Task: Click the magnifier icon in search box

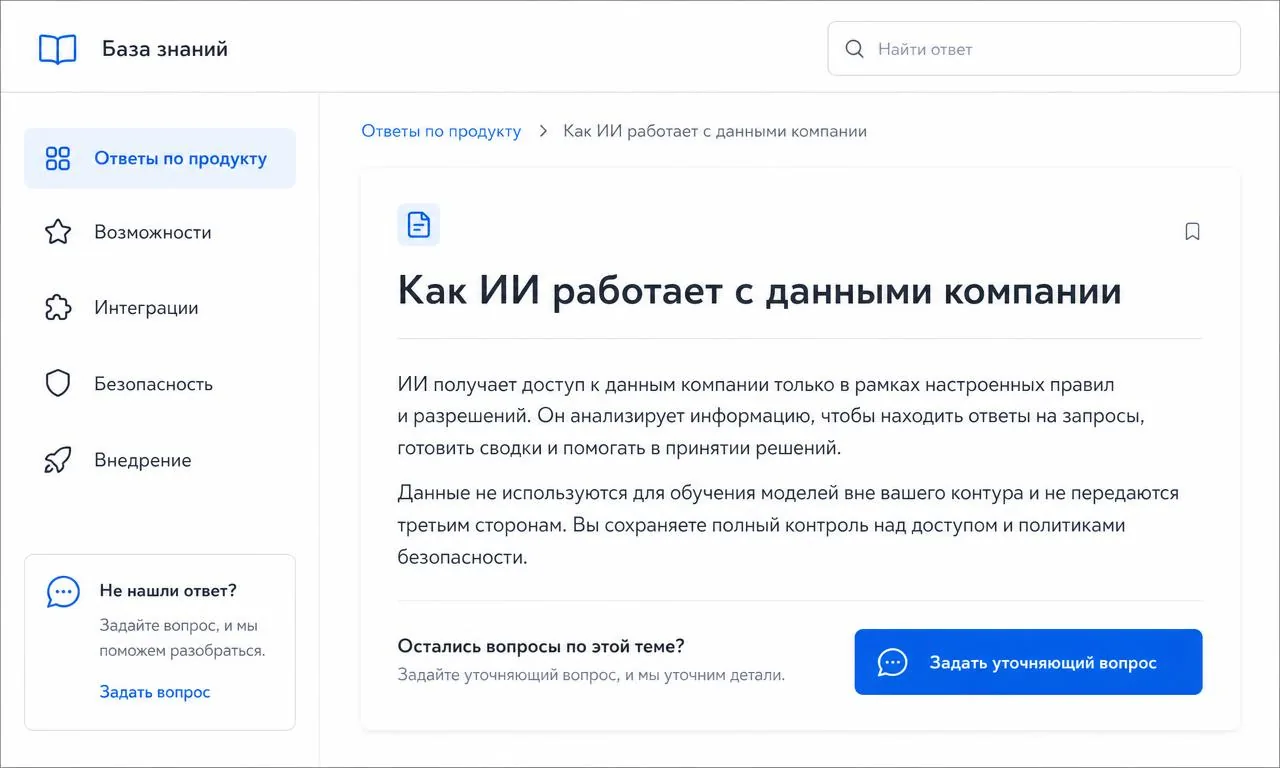Action: pos(854,49)
